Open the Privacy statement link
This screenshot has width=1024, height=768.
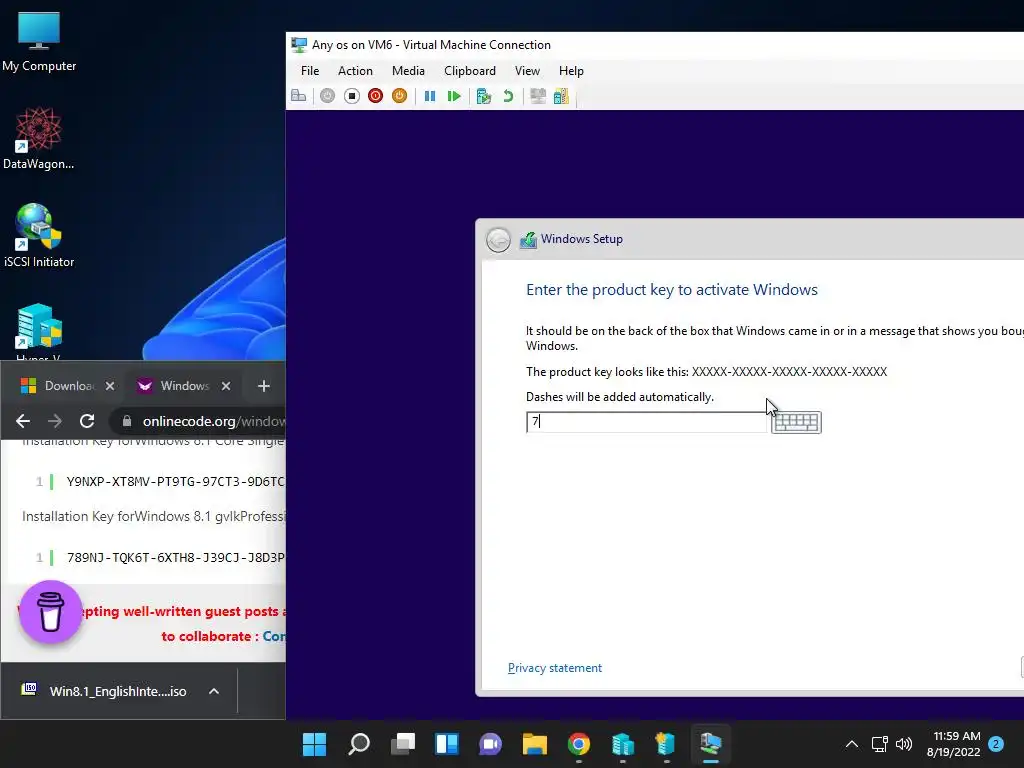coord(554,667)
